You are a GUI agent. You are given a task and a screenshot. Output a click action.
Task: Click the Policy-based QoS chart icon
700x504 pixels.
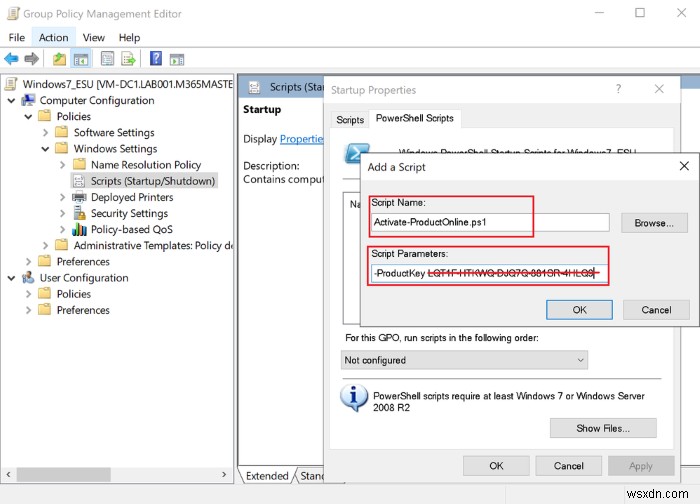click(x=79, y=229)
